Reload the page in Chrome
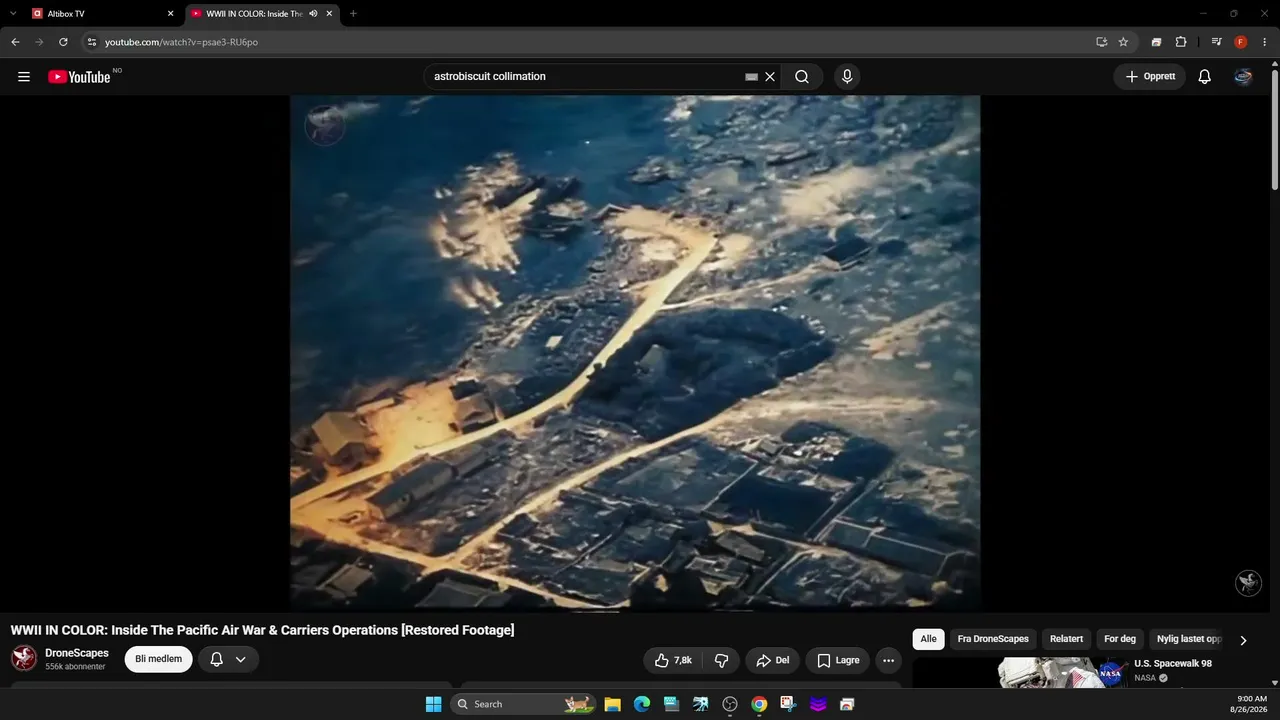The image size is (1280, 720). click(x=63, y=42)
